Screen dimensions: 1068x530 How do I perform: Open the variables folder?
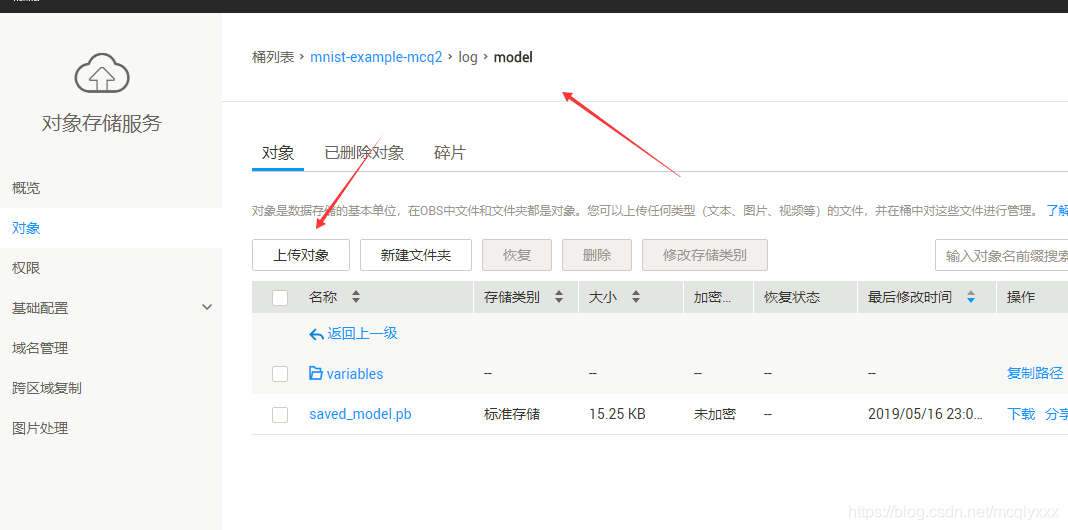355,374
